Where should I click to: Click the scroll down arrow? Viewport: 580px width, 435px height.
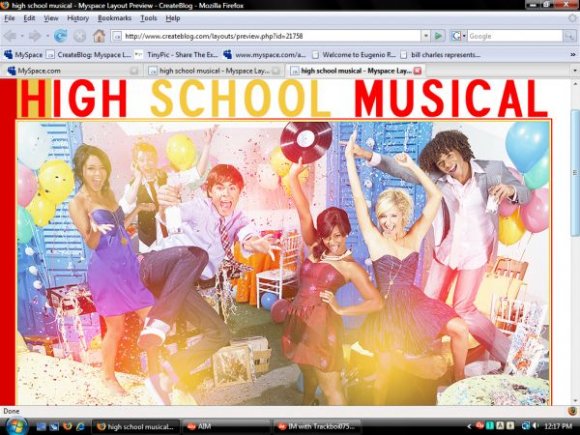point(575,400)
